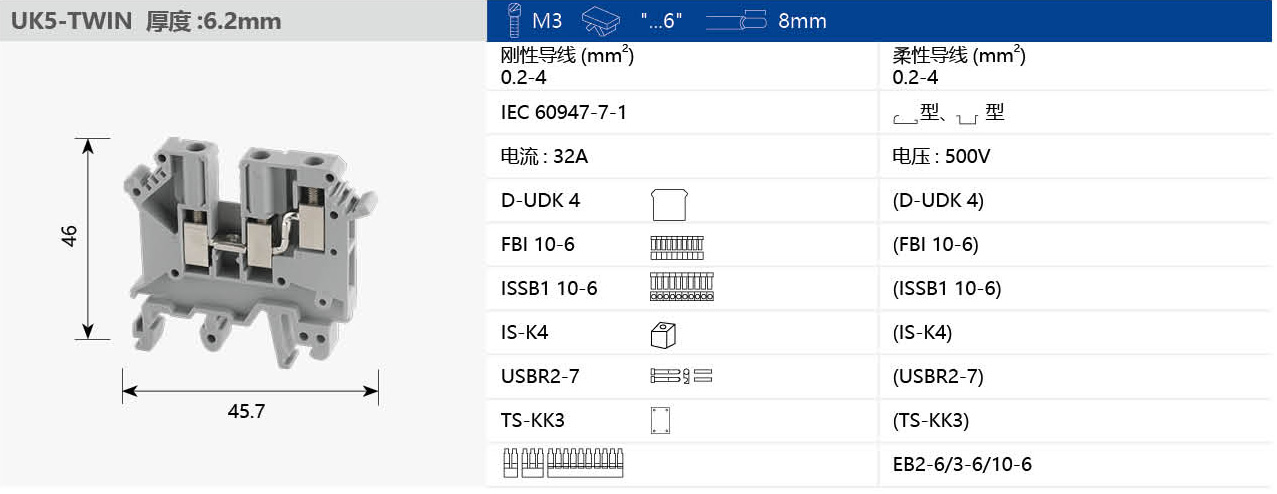Click the IEC 60947-7-1 standard text
Screen dimensions: 1277x494
(564, 112)
